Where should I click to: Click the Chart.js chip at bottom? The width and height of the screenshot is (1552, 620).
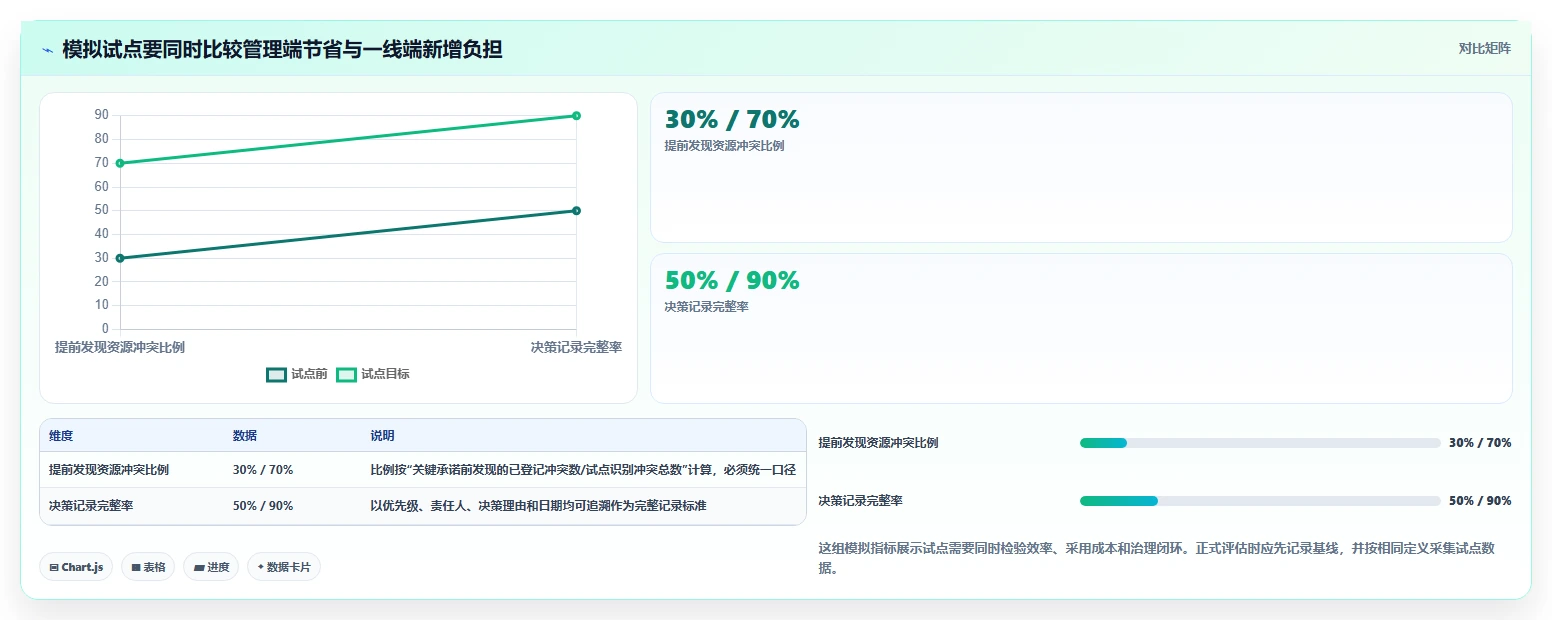pyautogui.click(x=76, y=567)
